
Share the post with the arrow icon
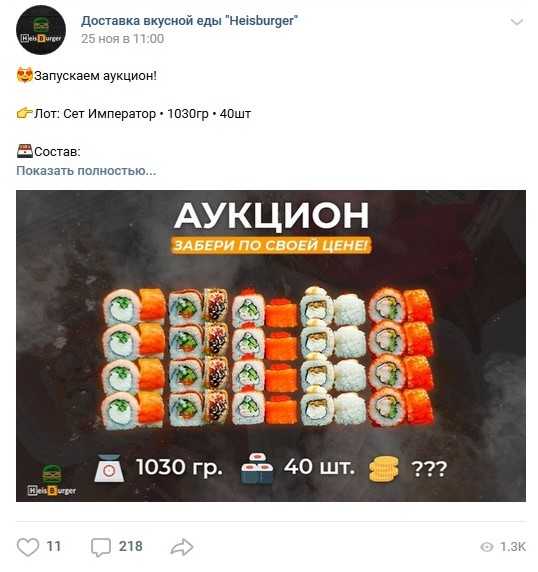tap(182, 547)
